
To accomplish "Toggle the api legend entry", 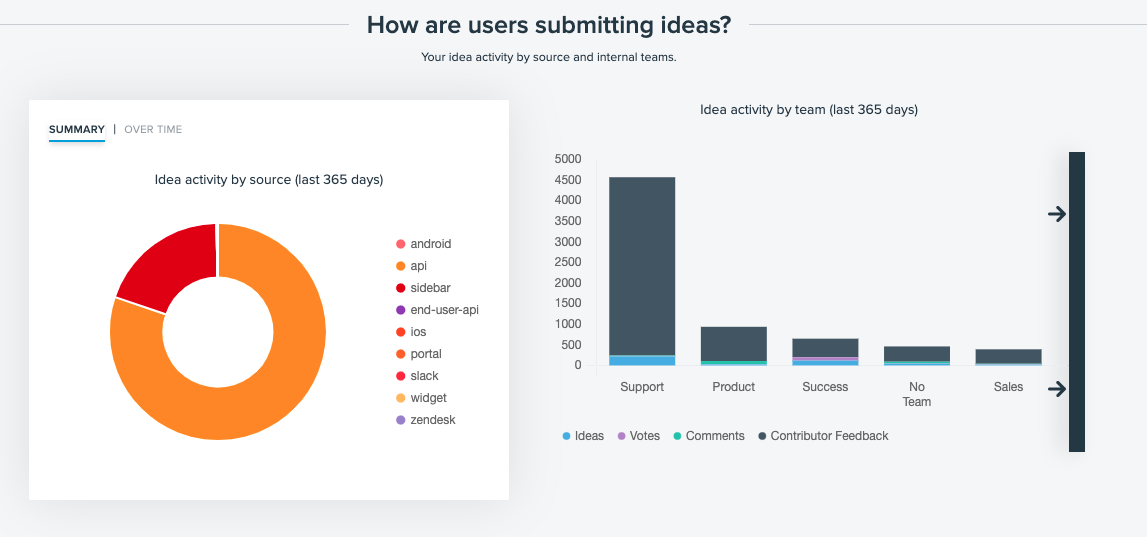I will click(x=411, y=266).
